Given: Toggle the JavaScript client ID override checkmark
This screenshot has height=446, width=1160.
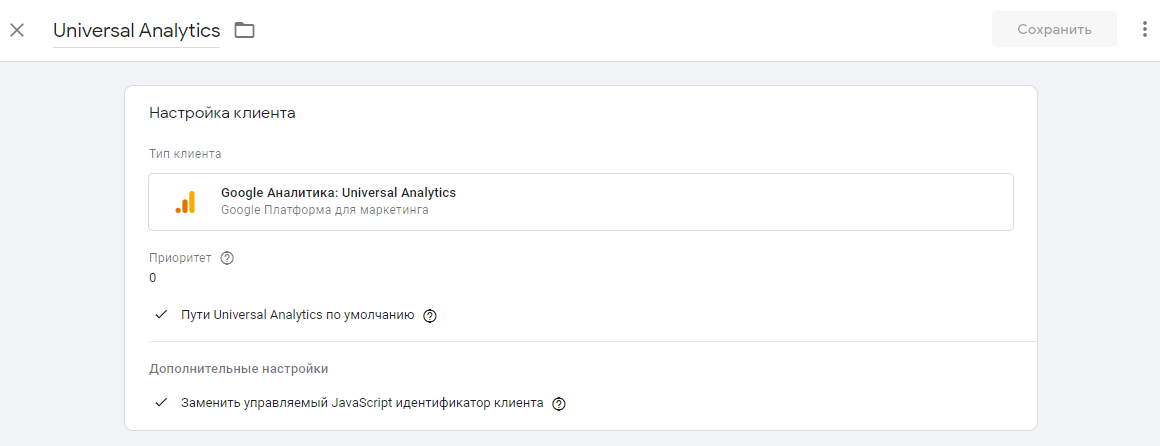Looking at the screenshot, I should click(x=160, y=403).
